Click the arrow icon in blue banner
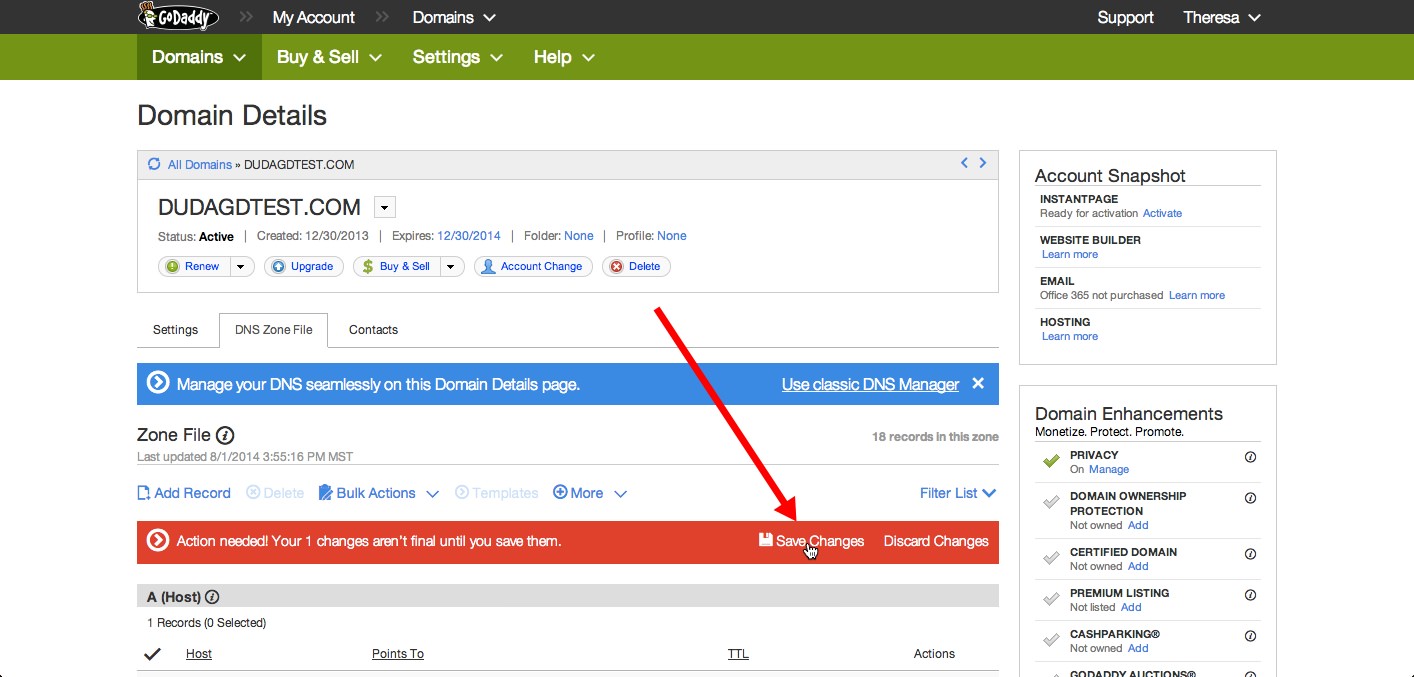The width and height of the screenshot is (1414, 677). click(x=158, y=383)
